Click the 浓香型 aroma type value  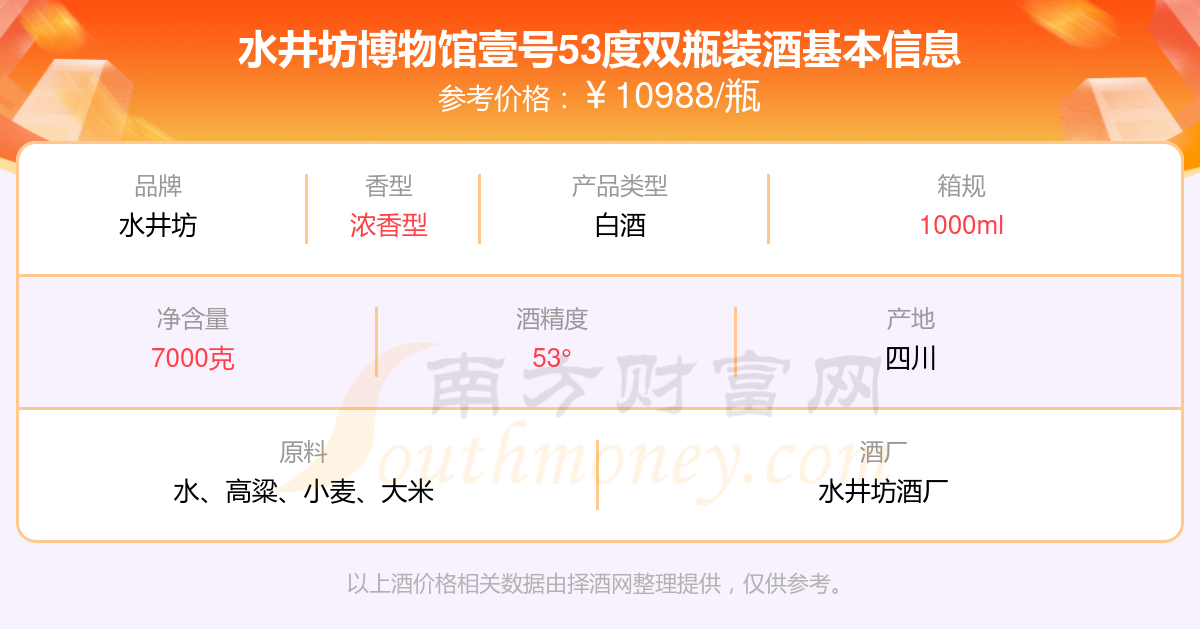coord(389,226)
